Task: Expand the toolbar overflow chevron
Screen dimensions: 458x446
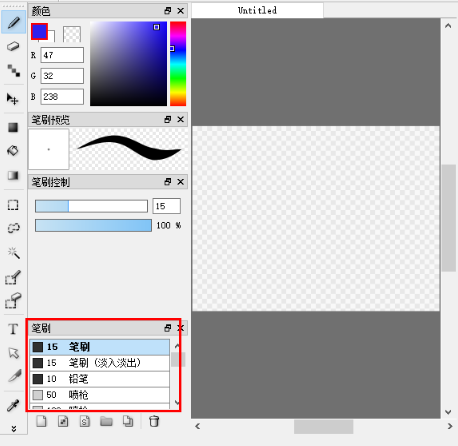Action: tap(14, 429)
